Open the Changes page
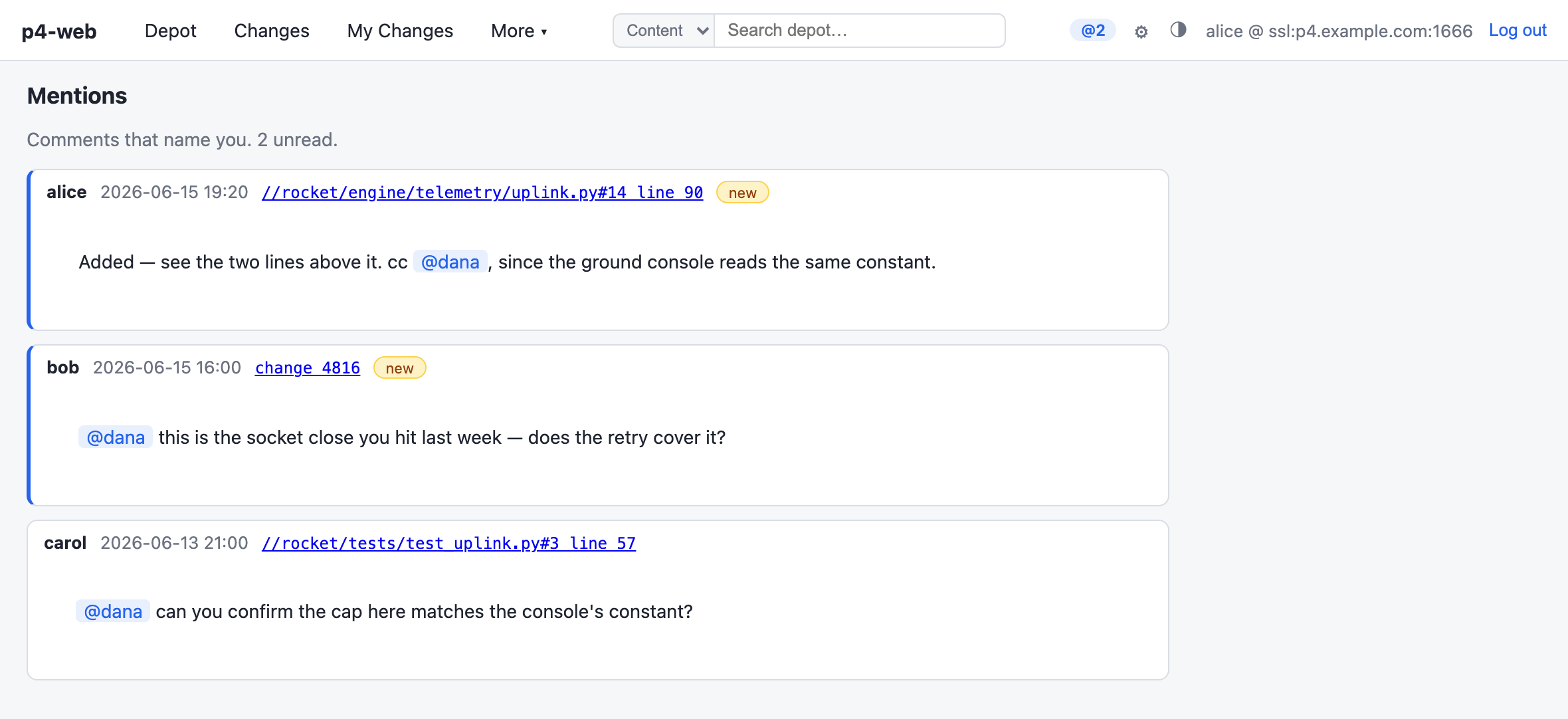The width and height of the screenshot is (1568, 719). pos(272,31)
